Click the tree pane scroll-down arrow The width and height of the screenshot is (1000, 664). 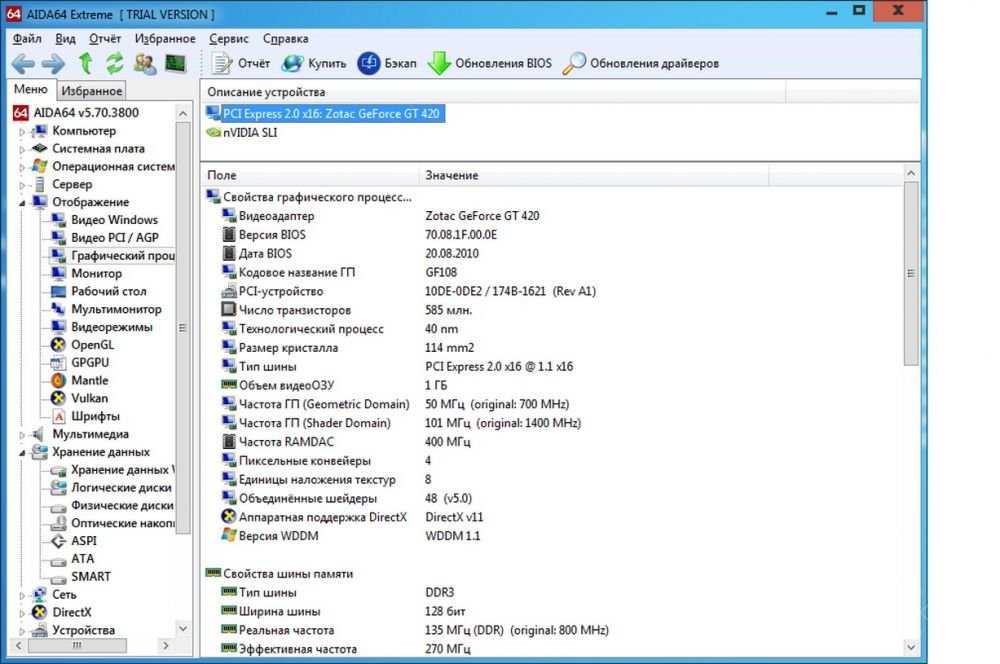coord(183,628)
